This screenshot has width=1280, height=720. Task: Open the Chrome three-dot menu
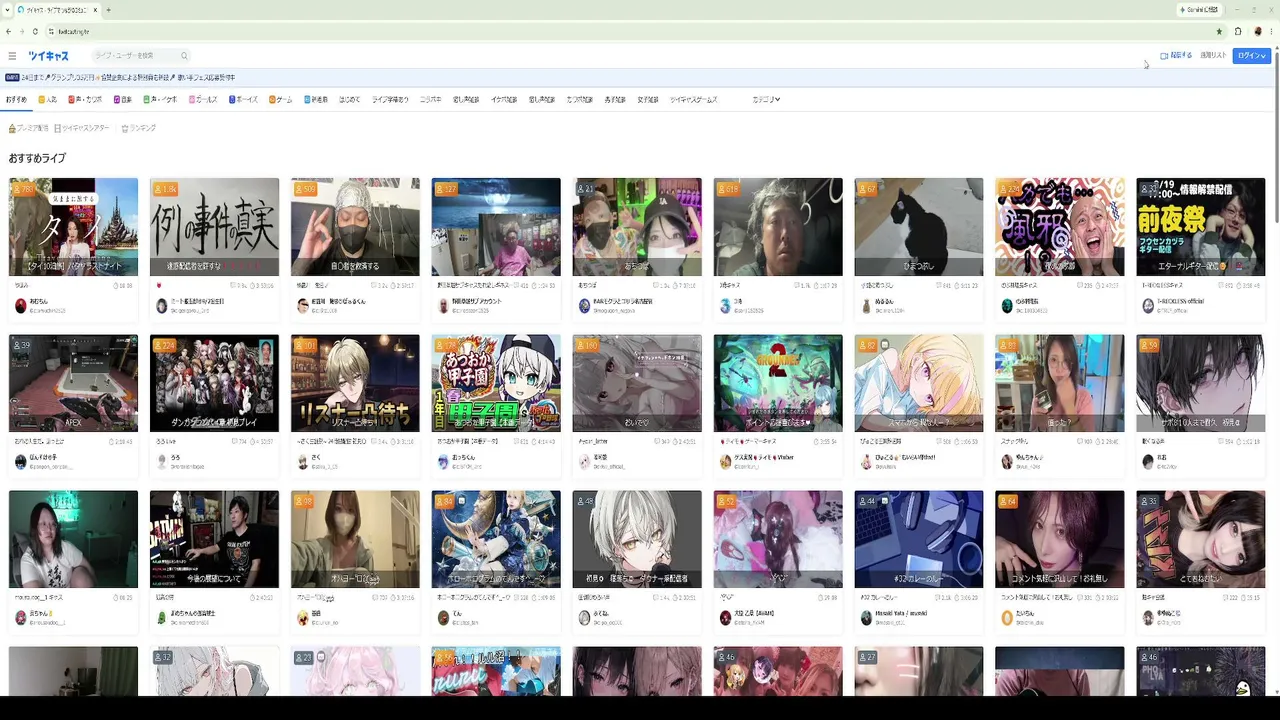click(1271, 31)
